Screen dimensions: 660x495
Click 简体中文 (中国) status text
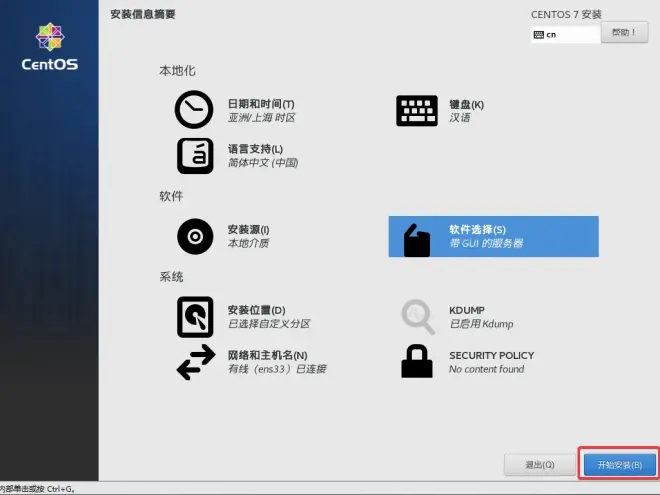263,163
